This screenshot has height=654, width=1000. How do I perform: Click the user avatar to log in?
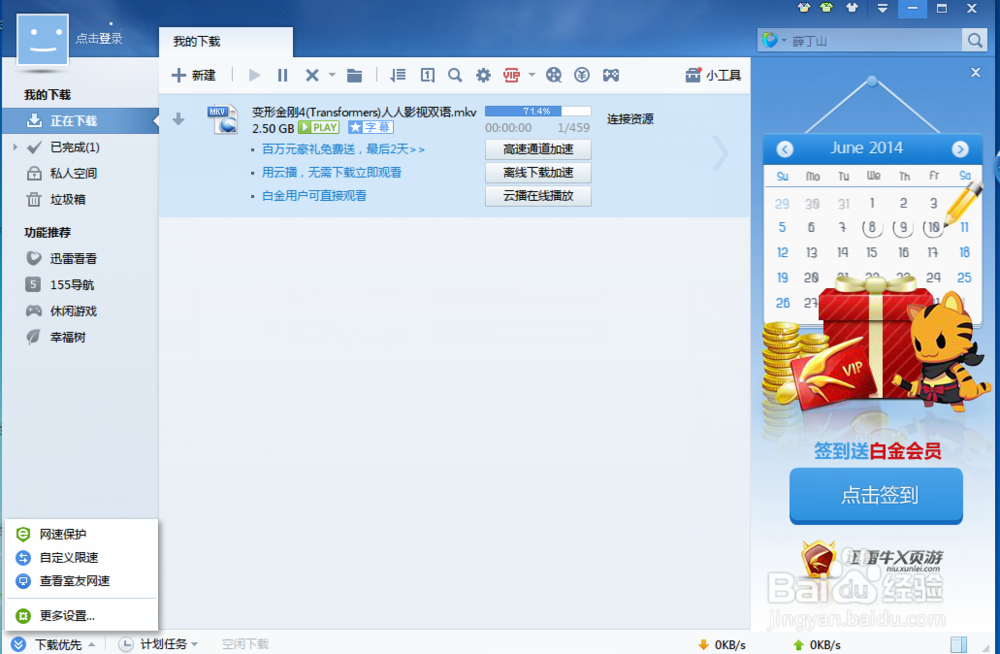tap(43, 40)
